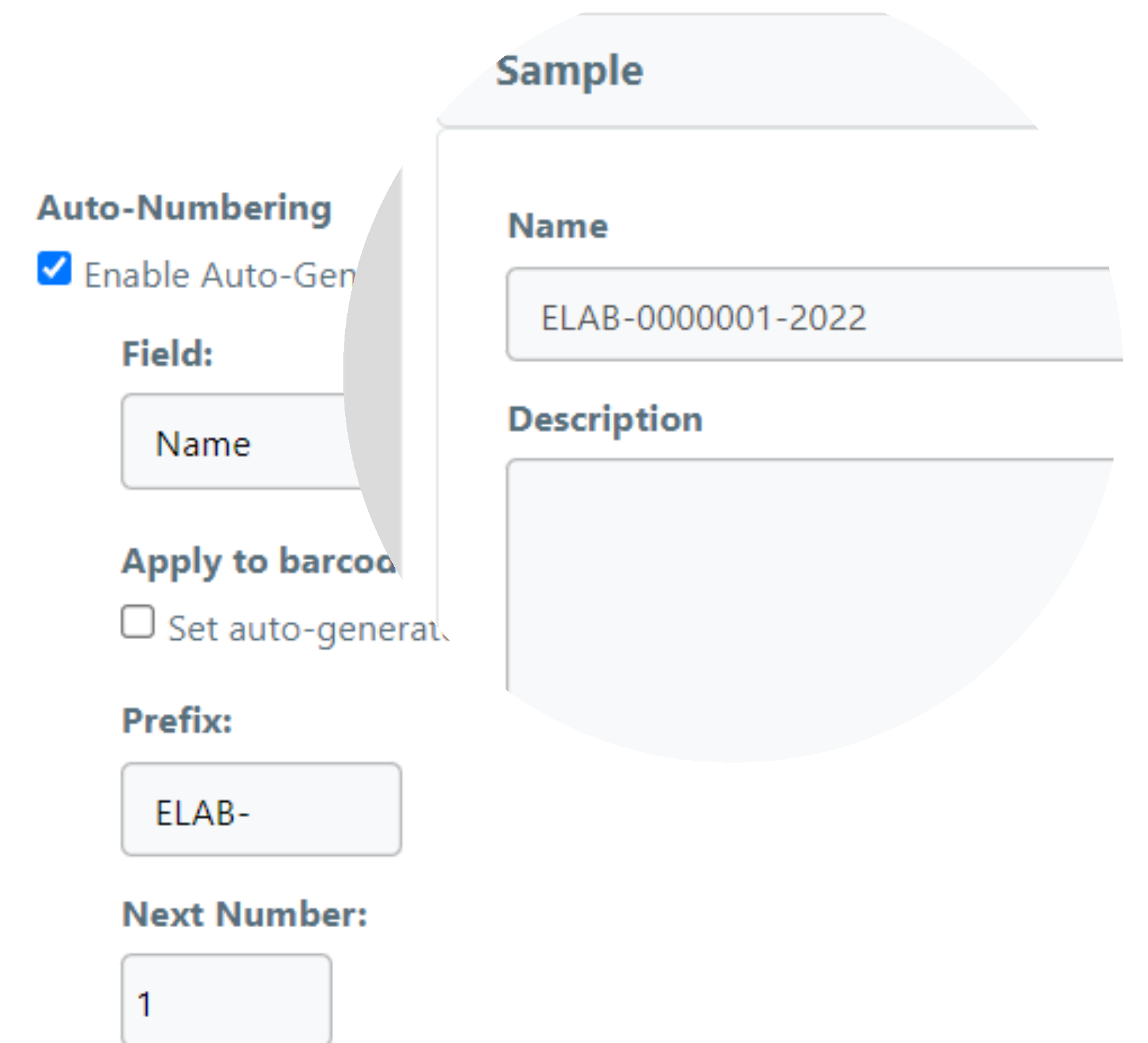Click the ELAB- text in Prefix box

pyautogui.click(x=202, y=813)
